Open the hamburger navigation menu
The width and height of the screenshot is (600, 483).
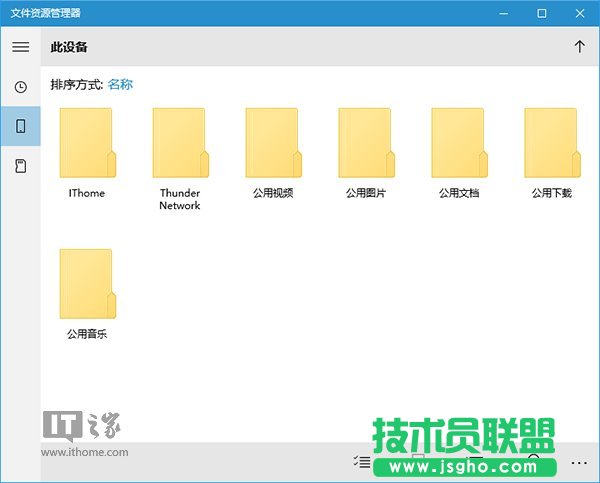coord(20,47)
